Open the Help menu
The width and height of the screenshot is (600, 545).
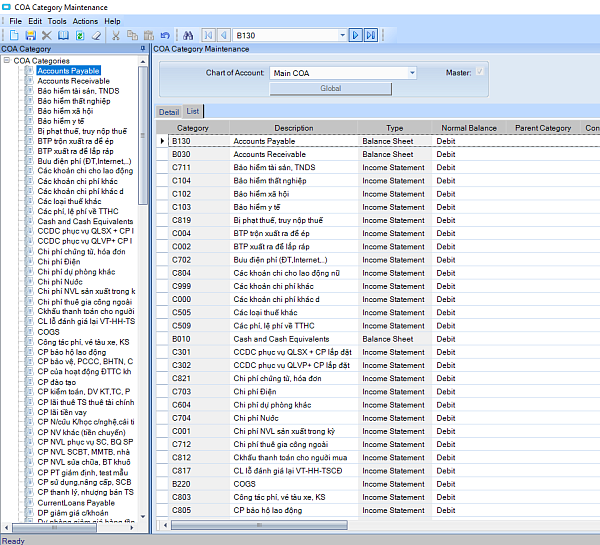112,21
